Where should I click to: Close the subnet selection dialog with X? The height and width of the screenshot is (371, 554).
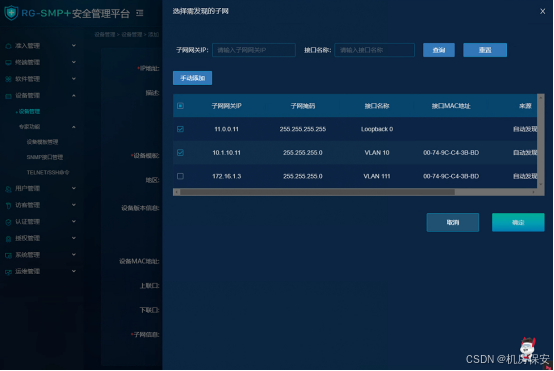click(543, 11)
